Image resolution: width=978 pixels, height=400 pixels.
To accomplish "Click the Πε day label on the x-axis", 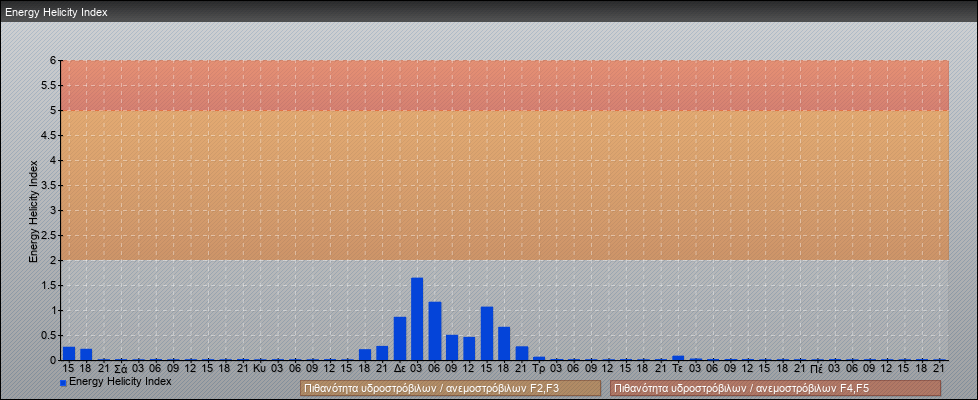I will click(x=817, y=368).
